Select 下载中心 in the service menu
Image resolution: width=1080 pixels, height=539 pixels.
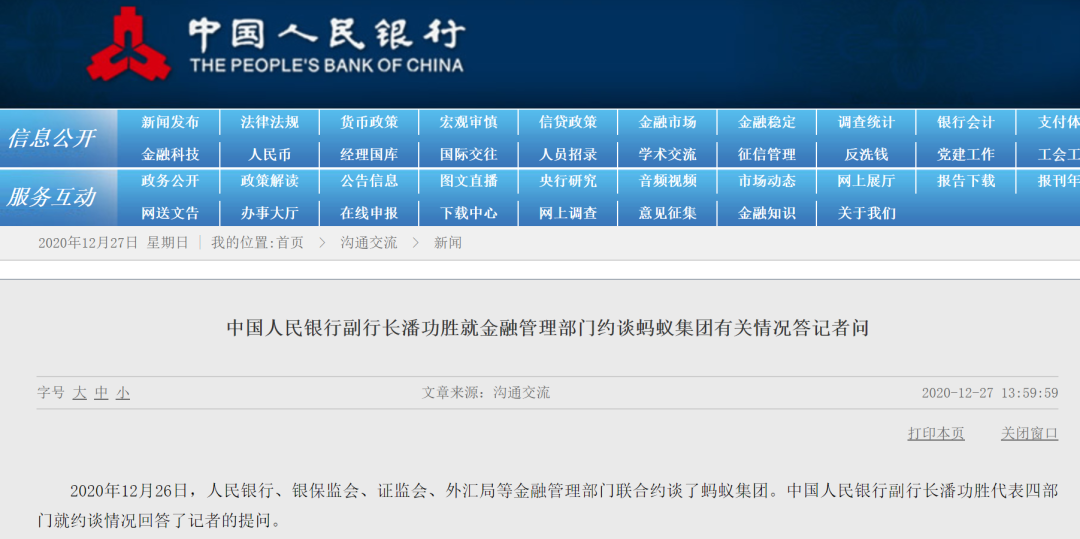[x=468, y=213]
